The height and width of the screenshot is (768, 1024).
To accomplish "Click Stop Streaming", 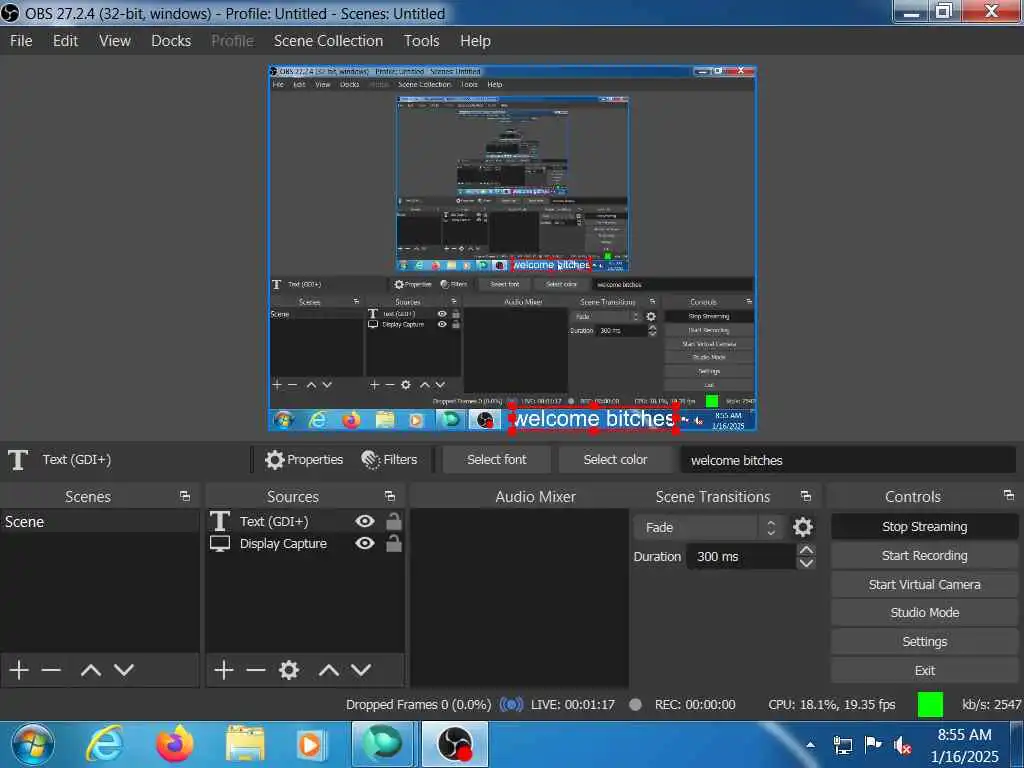I will 924,527.
